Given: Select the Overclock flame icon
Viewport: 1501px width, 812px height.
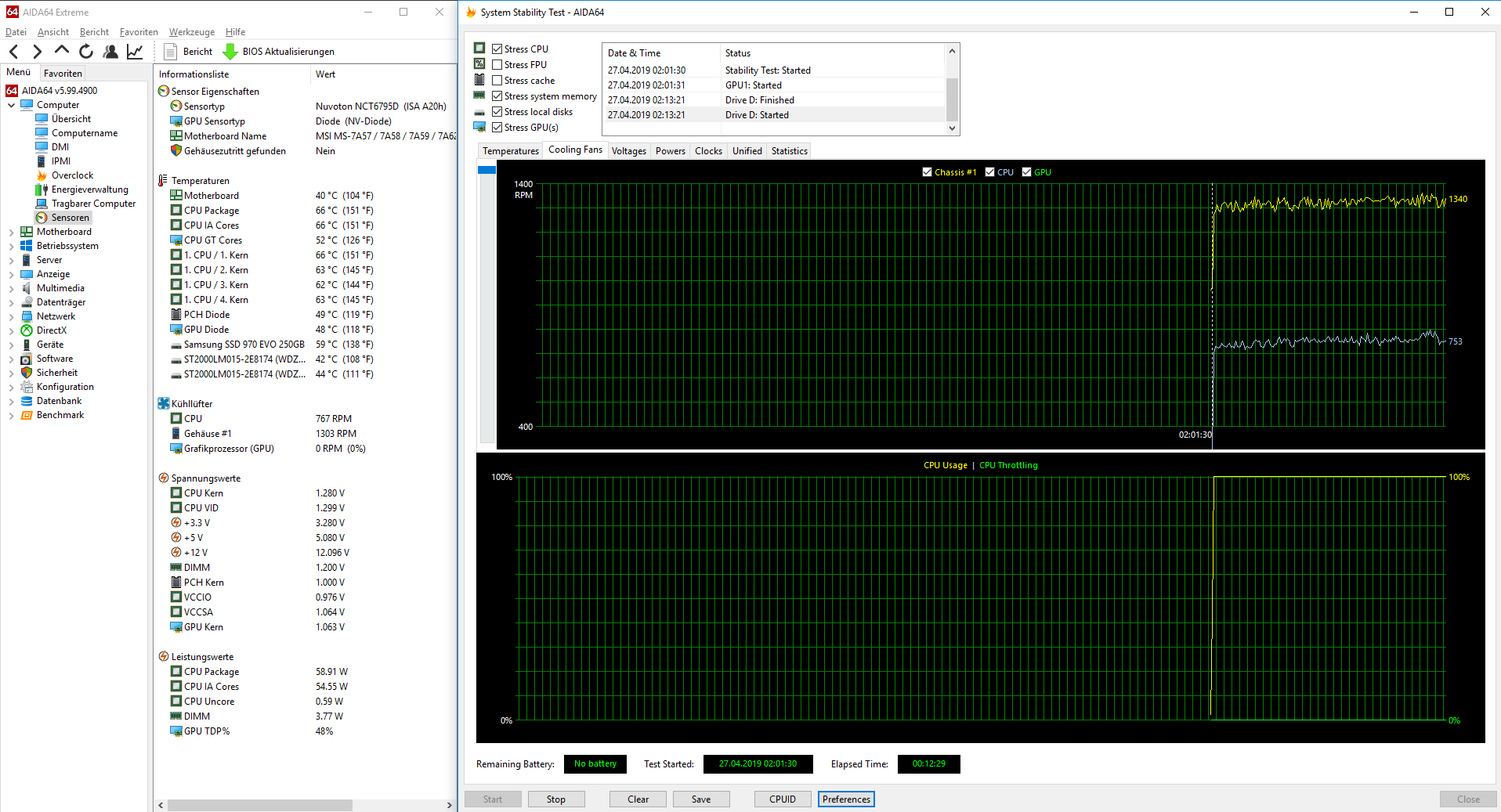Looking at the screenshot, I should point(42,175).
